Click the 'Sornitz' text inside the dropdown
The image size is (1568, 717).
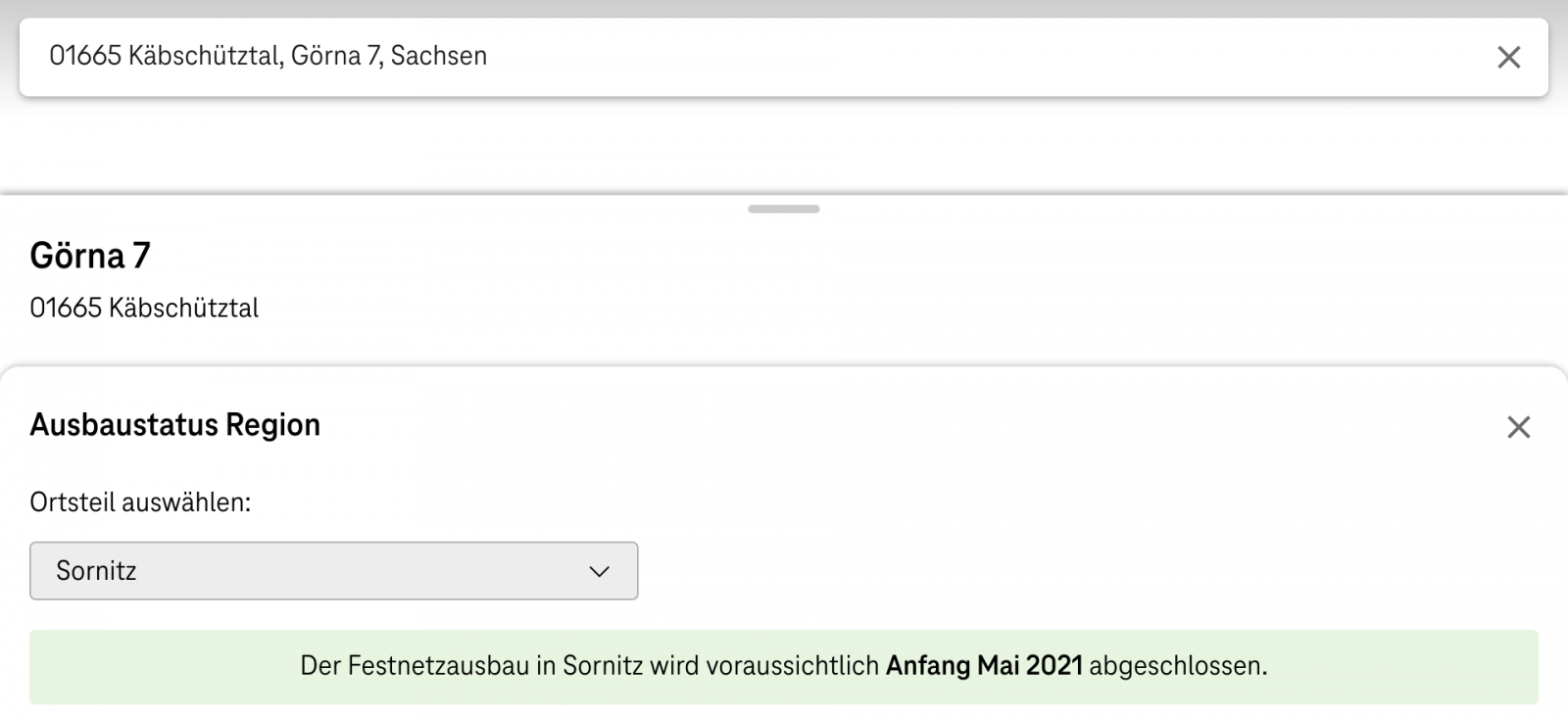click(x=96, y=571)
